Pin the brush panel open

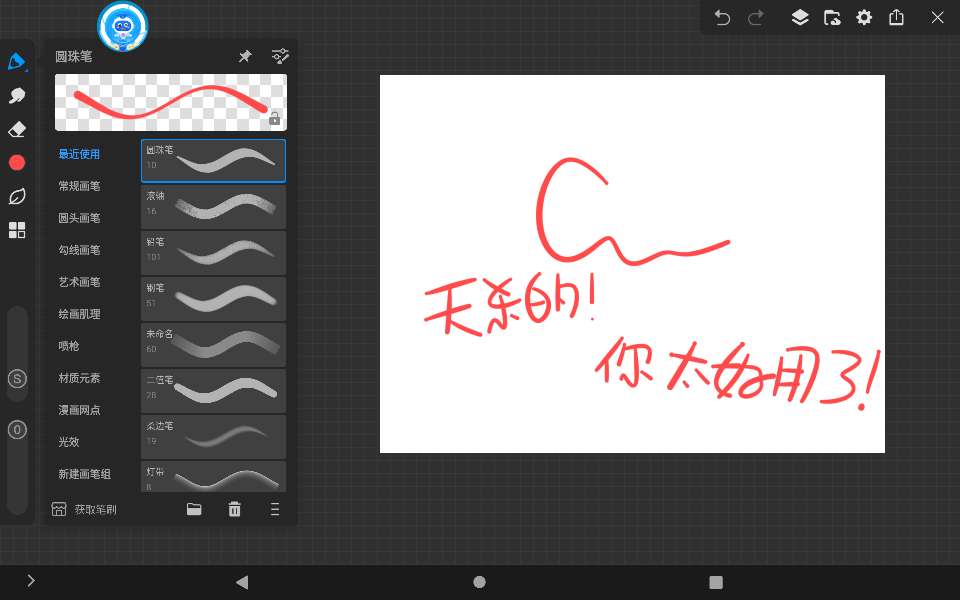(x=245, y=57)
